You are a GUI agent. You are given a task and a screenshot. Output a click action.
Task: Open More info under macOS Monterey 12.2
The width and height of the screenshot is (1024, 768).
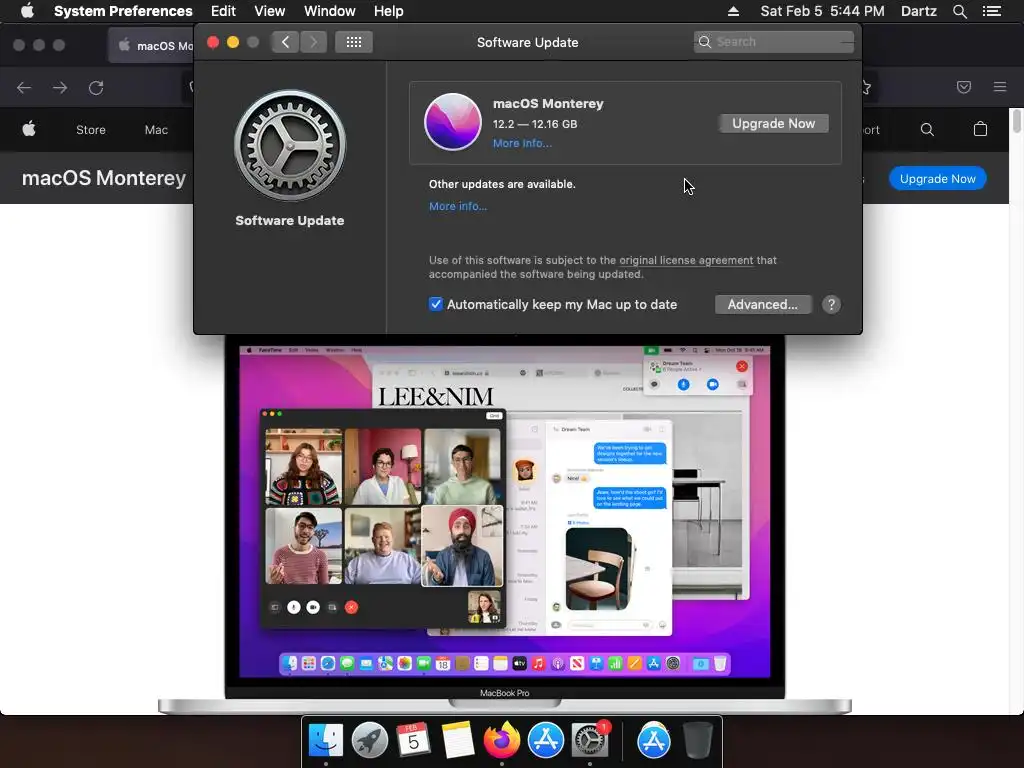tap(522, 144)
